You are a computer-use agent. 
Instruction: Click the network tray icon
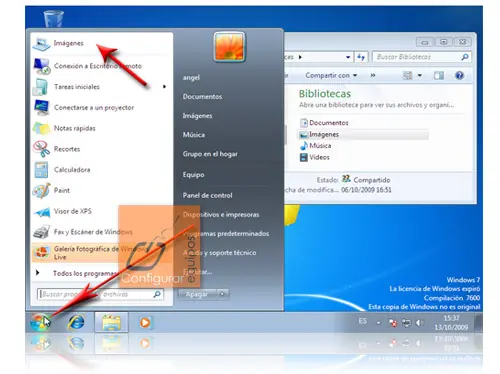tap(406, 323)
